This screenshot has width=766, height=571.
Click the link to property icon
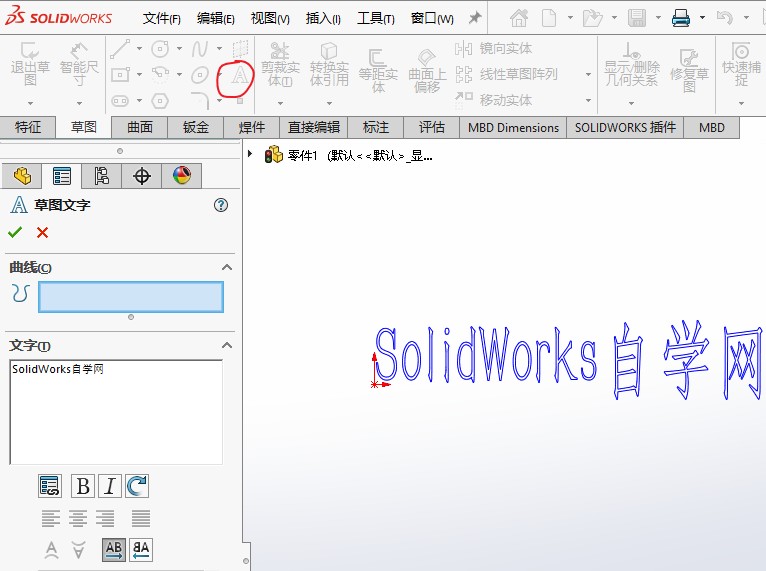tap(50, 486)
